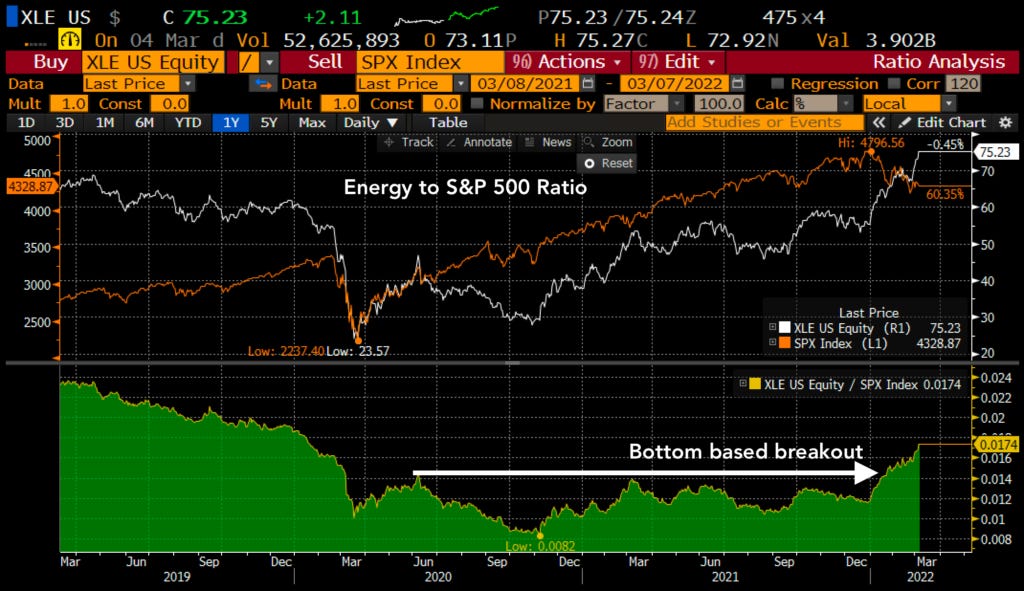Click the first Mult 1.0 field

click(68, 103)
